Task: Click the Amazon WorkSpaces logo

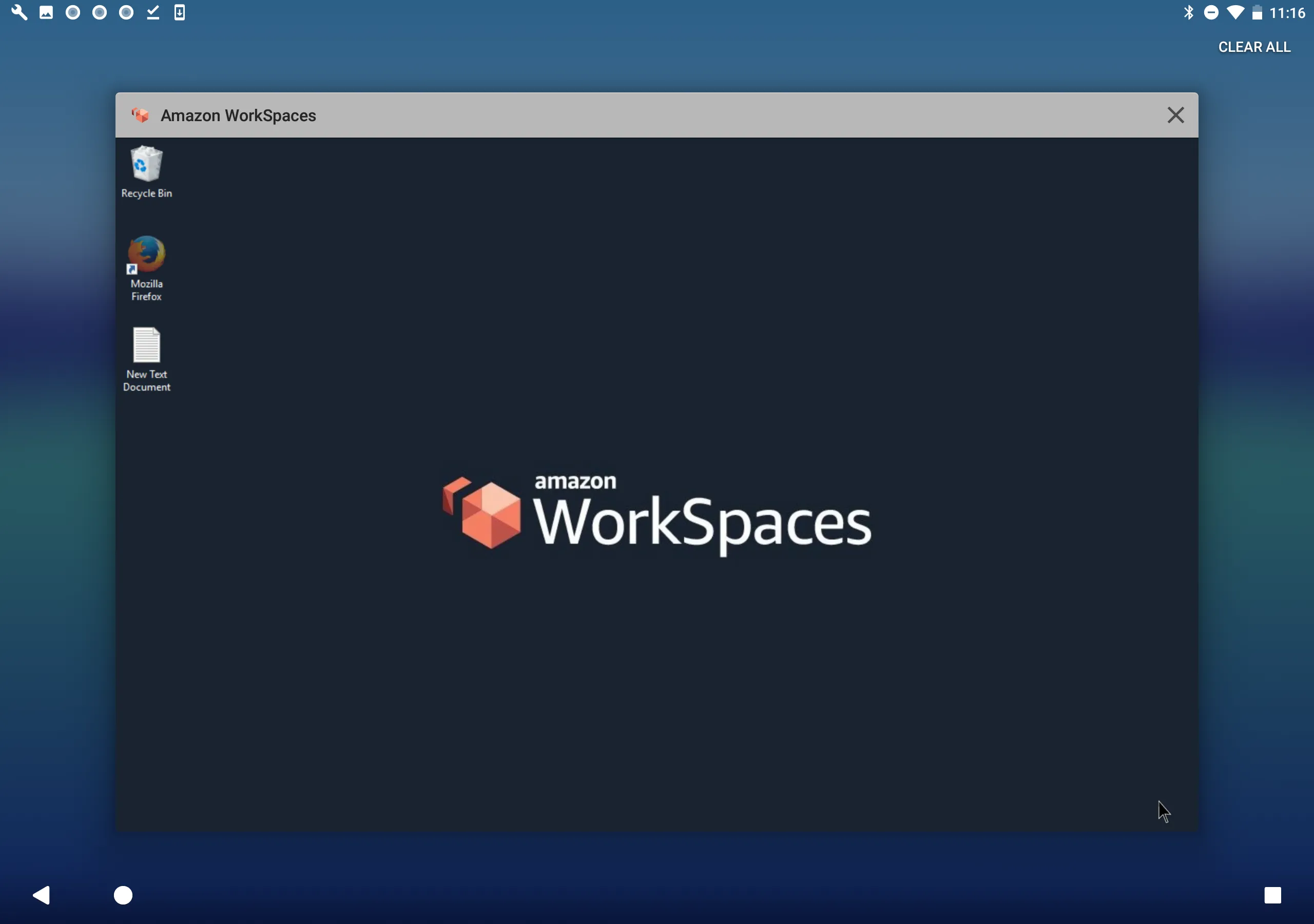Action: (656, 514)
